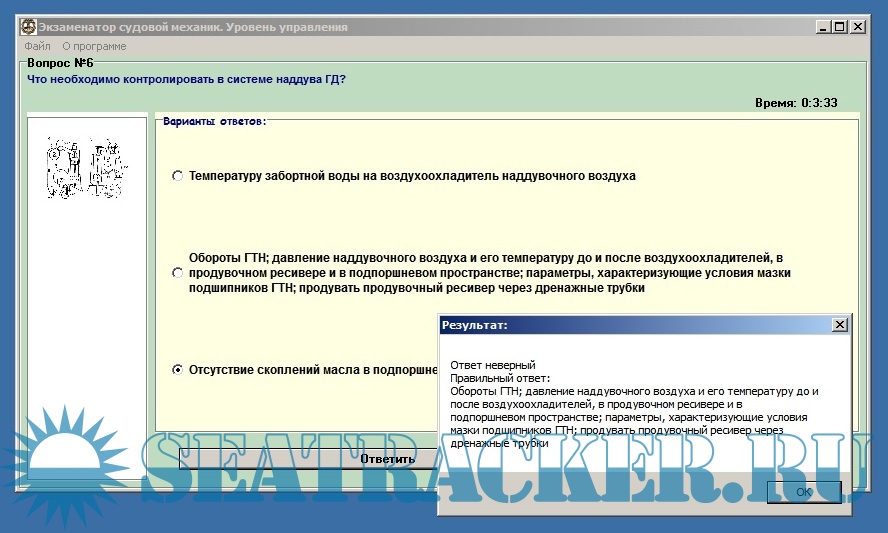
Task: Close the Экзаменатор main window
Action: pos(857,27)
